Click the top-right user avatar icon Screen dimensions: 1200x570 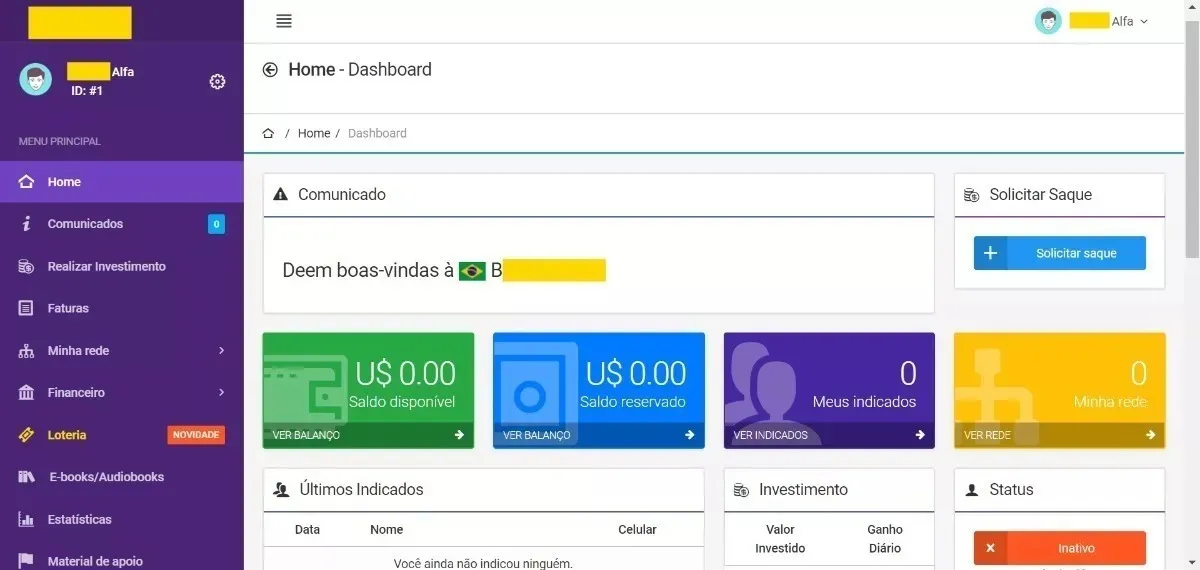click(x=1048, y=21)
